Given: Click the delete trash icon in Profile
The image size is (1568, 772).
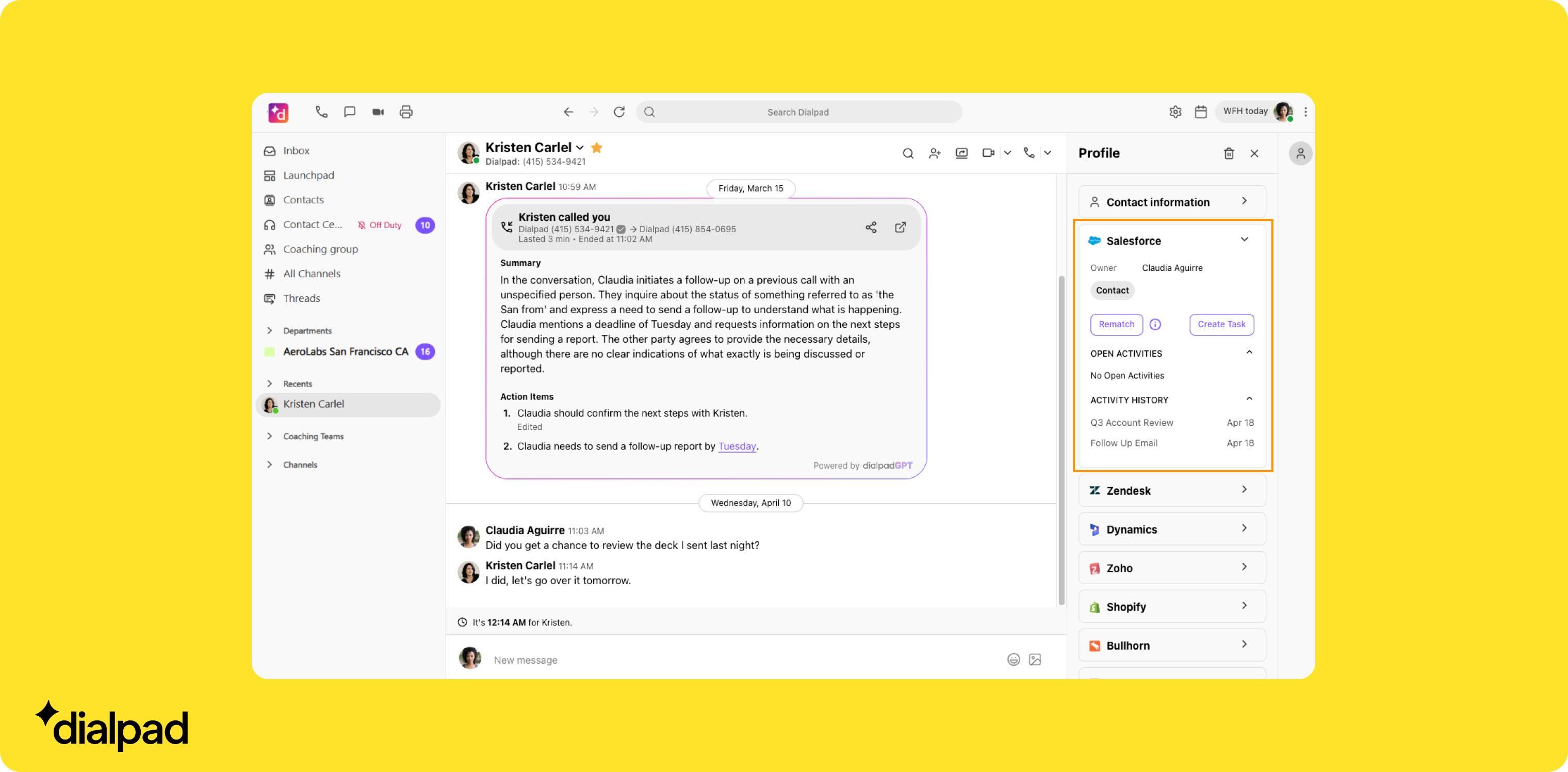Looking at the screenshot, I should 1228,153.
